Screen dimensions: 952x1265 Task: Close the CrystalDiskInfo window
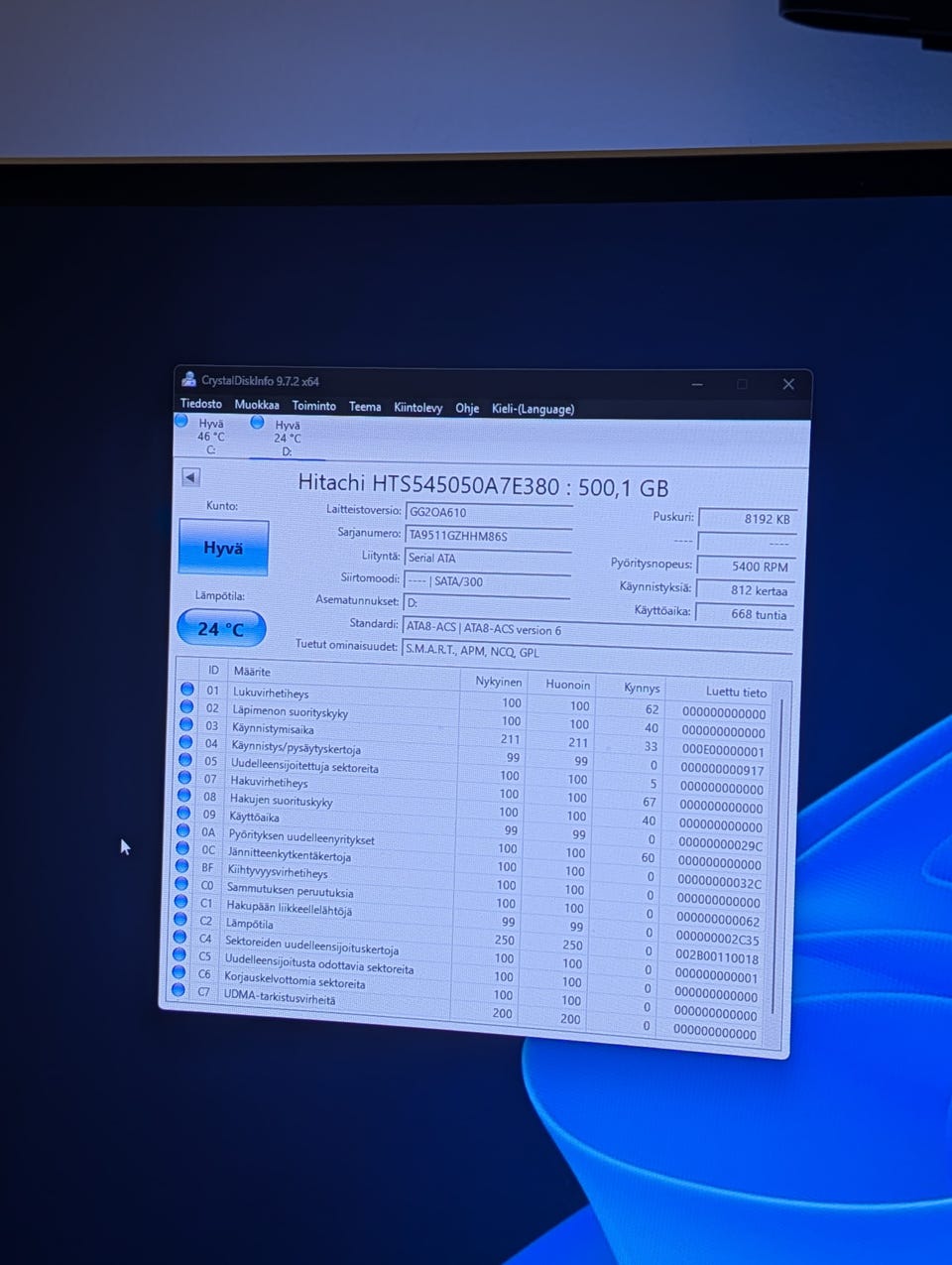pyautogui.click(x=788, y=384)
